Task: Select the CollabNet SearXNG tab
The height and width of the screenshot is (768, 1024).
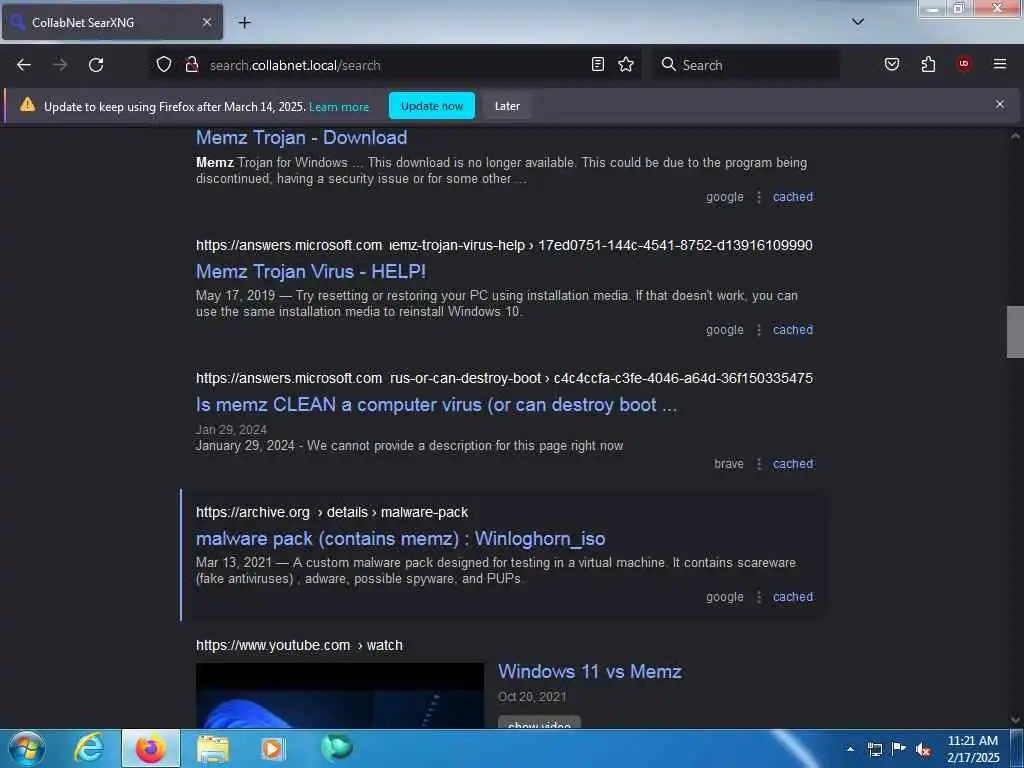Action: pos(112,22)
